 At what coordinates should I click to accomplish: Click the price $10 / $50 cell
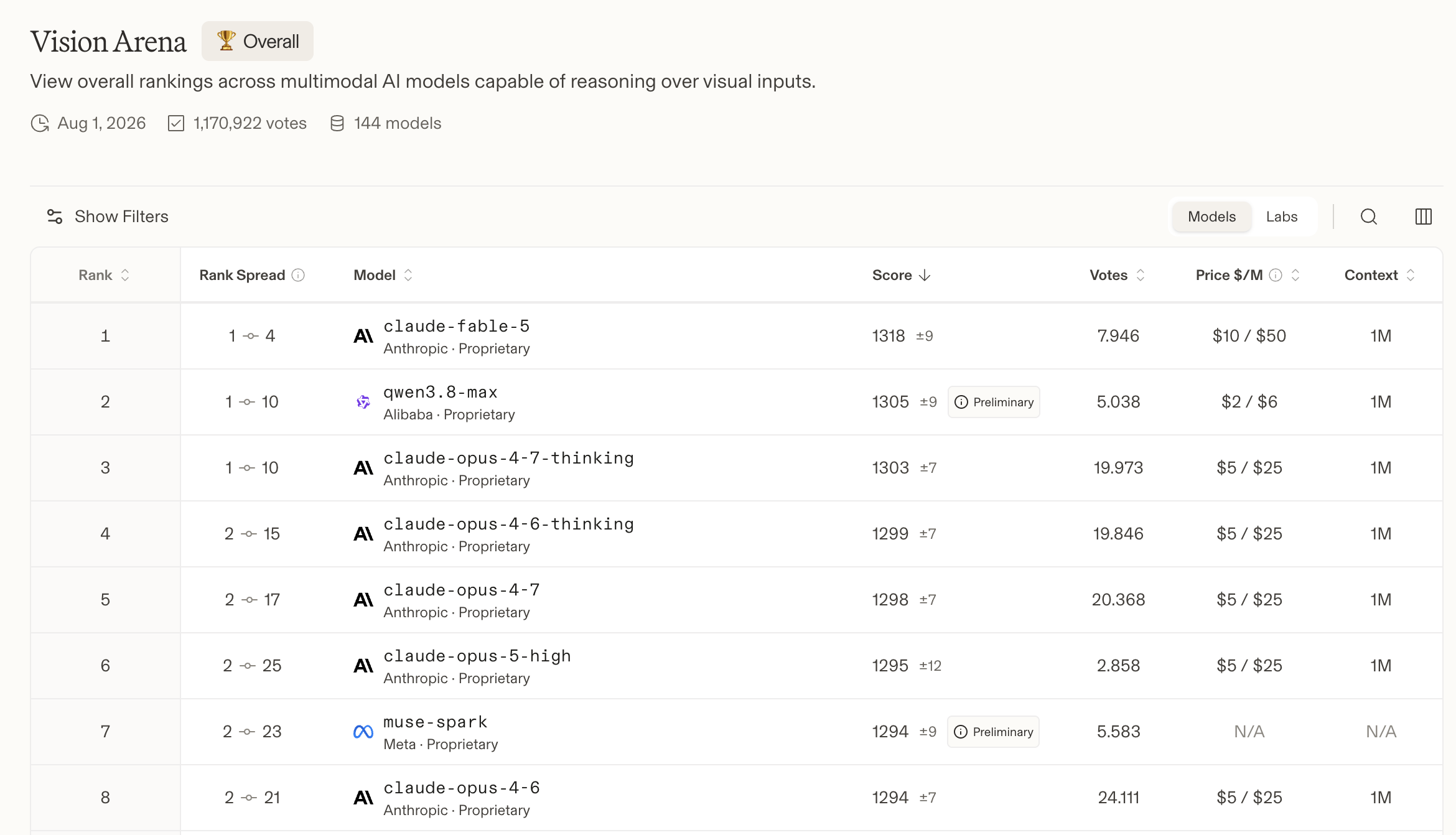pos(1249,336)
